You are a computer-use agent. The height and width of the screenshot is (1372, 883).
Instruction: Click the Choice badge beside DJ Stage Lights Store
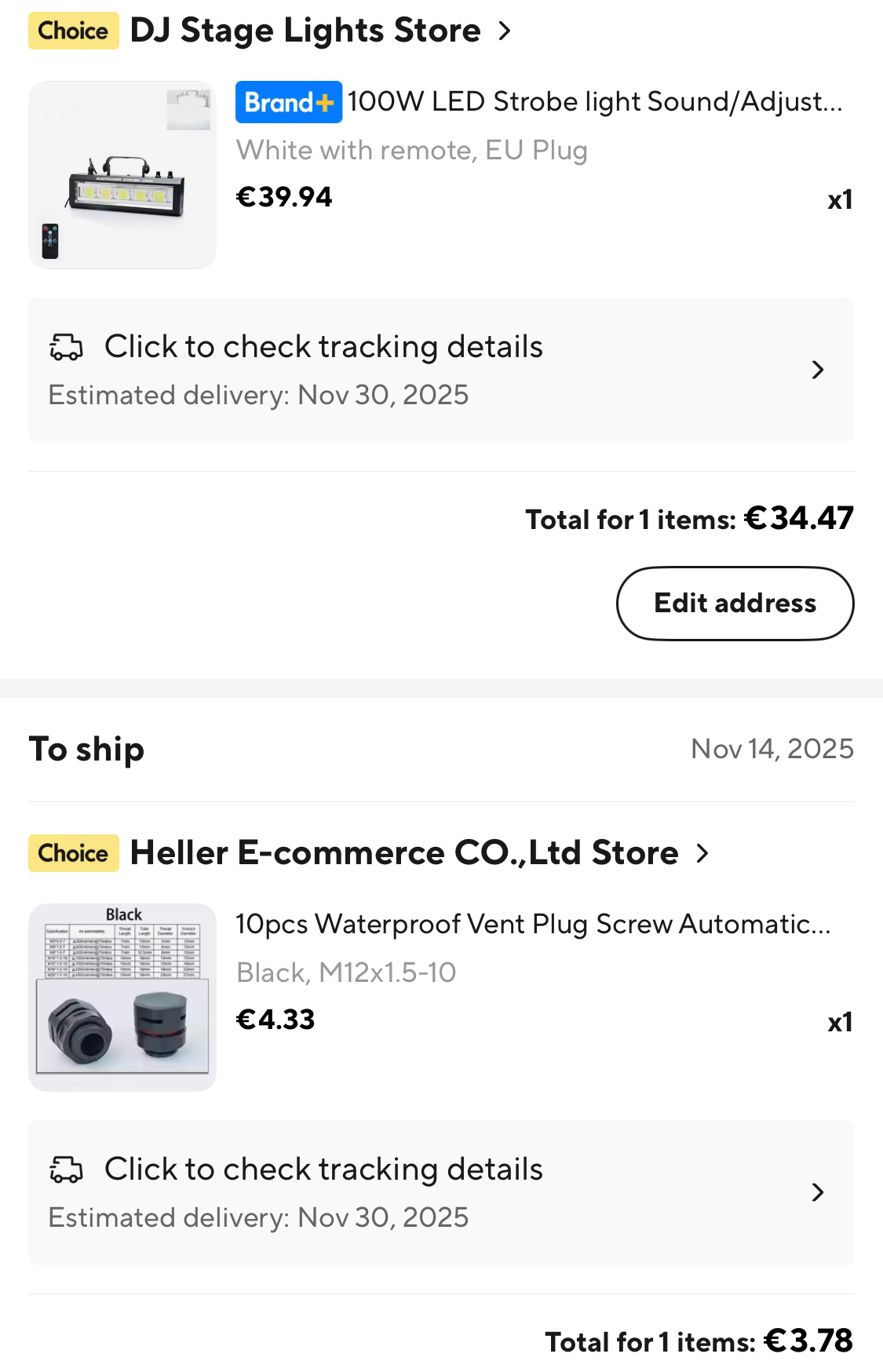(73, 31)
